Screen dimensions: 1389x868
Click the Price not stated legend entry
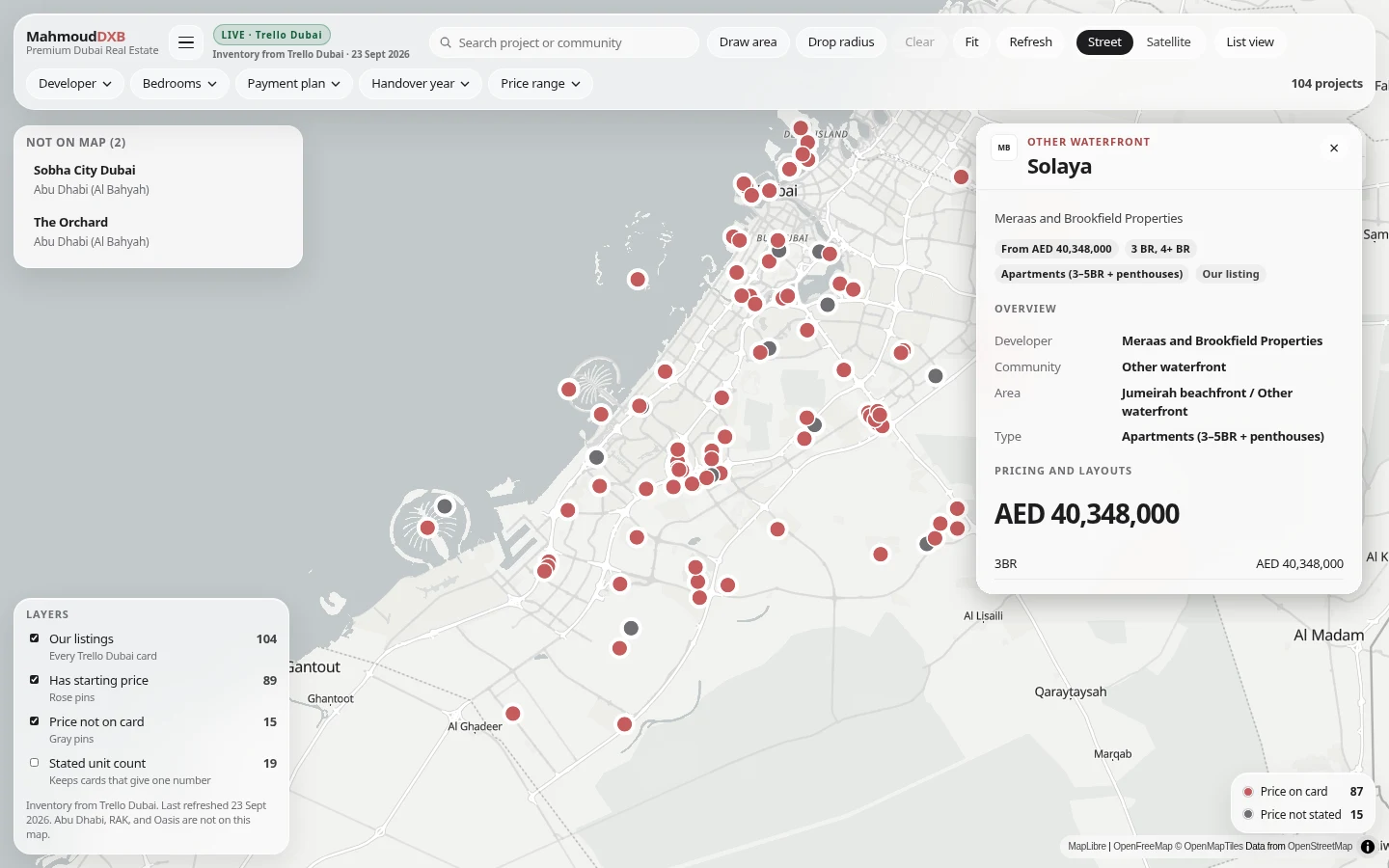tap(1302, 815)
